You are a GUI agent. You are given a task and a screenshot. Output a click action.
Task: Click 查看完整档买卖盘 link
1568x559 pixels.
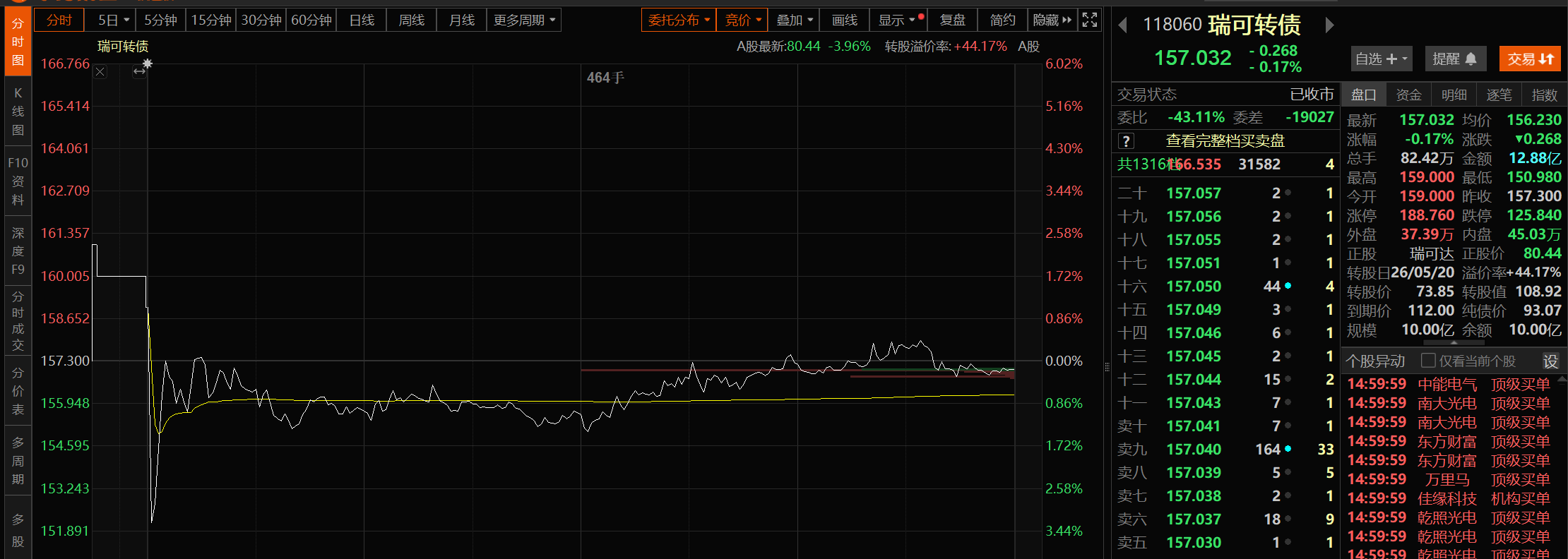[1225, 141]
